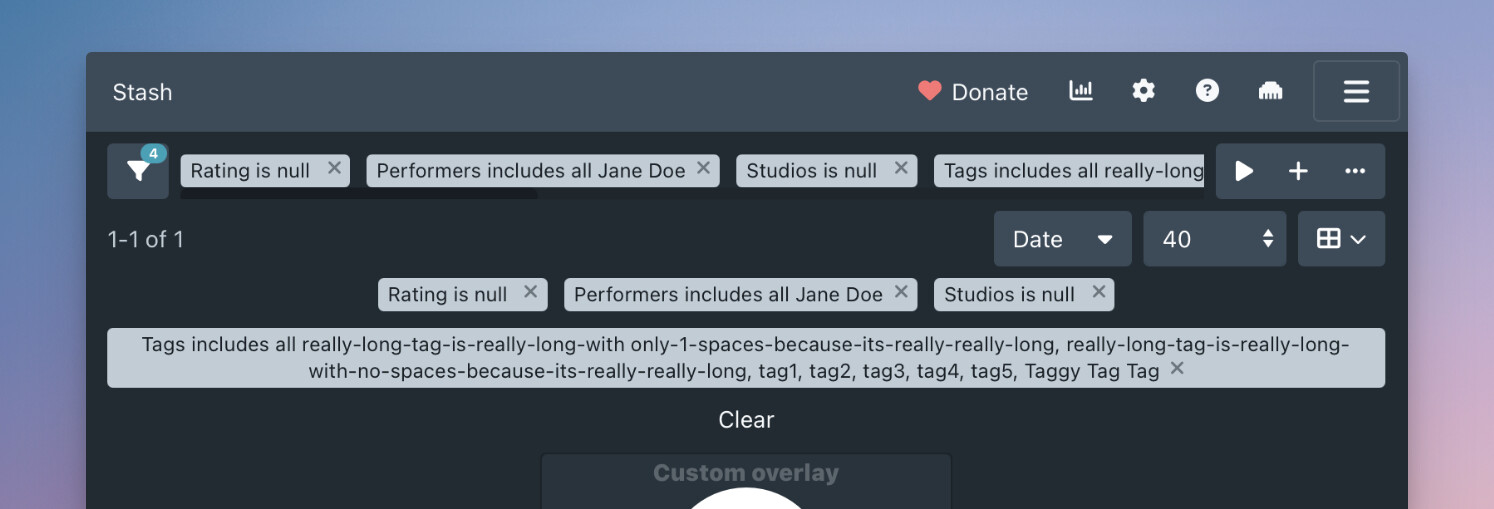The height and width of the screenshot is (509, 1494).
Task: Open the hamburger navigation menu
Action: click(1356, 91)
